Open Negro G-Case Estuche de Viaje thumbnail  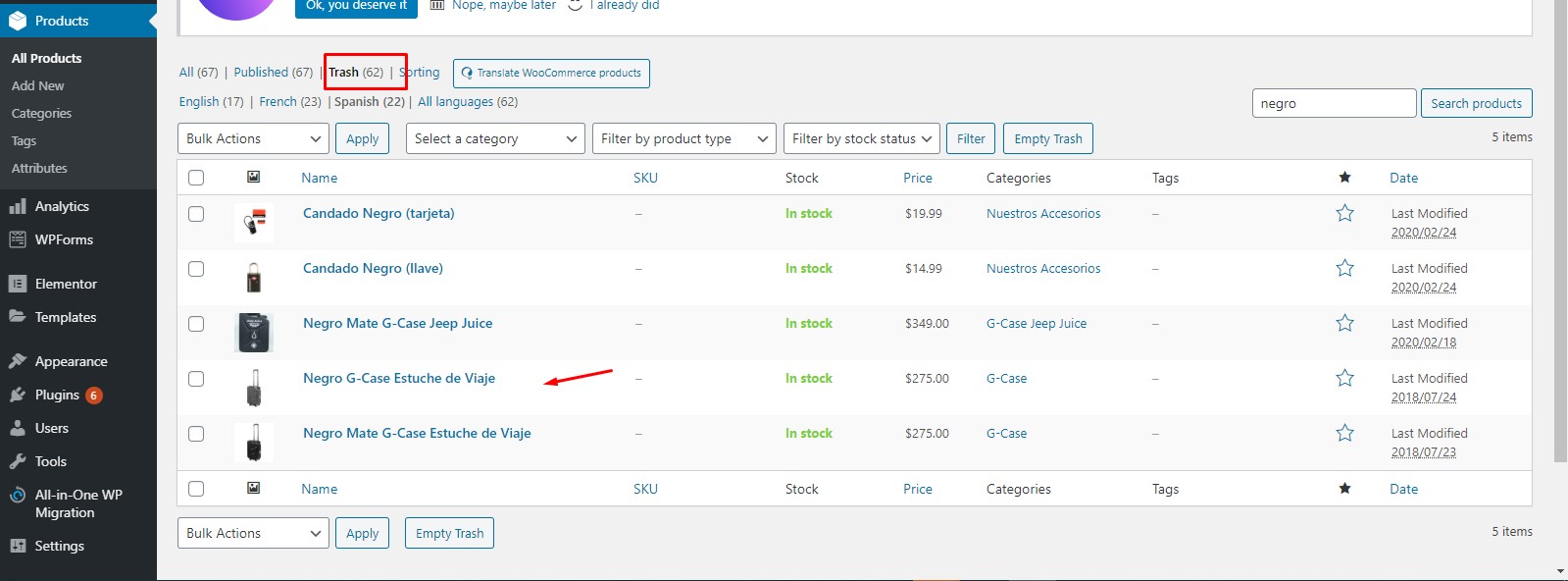pos(254,388)
